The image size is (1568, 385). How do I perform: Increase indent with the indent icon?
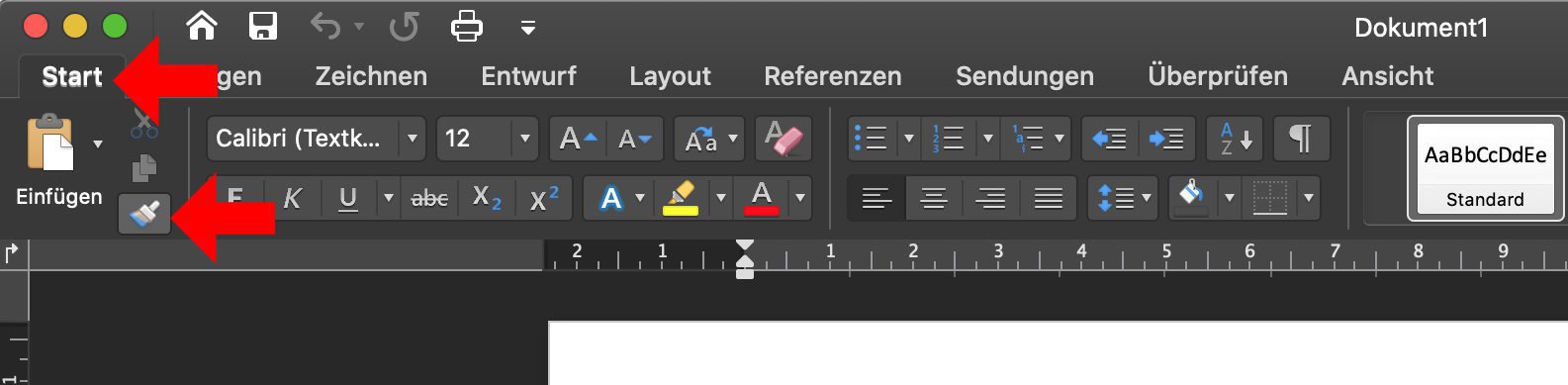tap(1166, 139)
